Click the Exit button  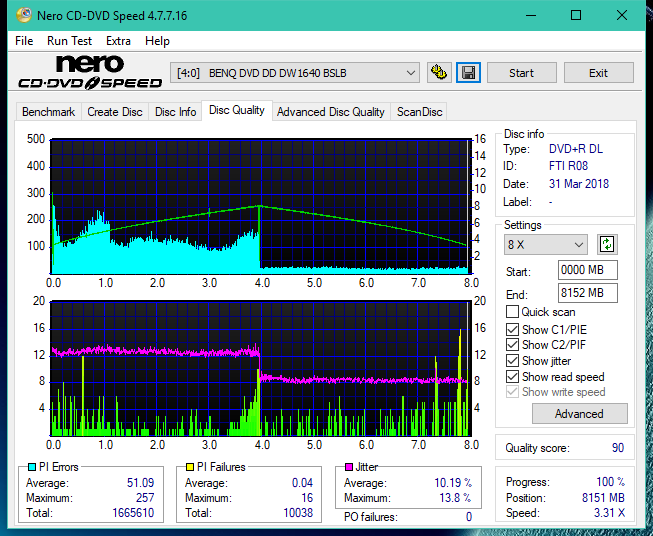click(x=598, y=73)
